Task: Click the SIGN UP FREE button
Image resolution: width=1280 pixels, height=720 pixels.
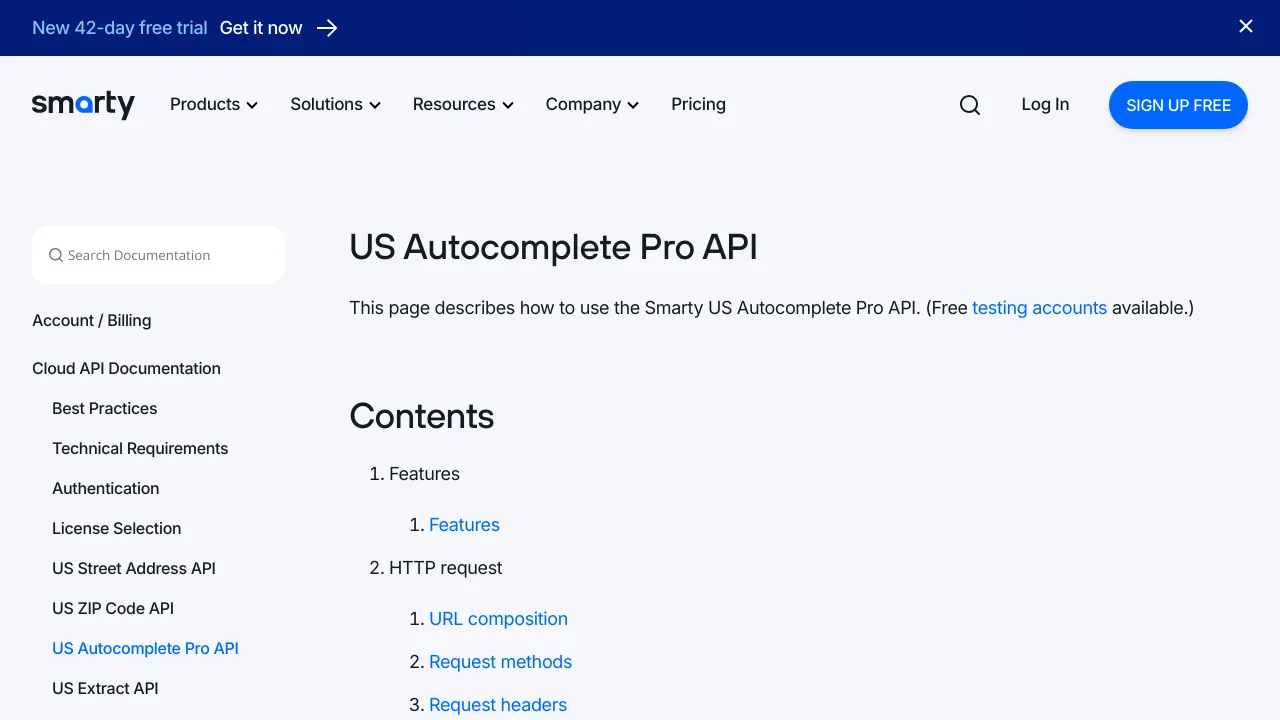Action: click(1178, 105)
